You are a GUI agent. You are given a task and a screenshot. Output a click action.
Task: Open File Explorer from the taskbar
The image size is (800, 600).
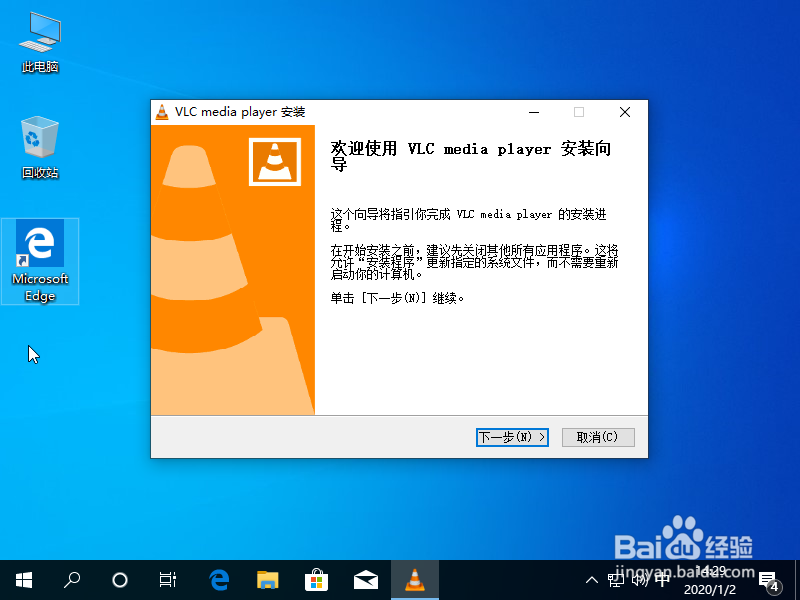(x=267, y=580)
